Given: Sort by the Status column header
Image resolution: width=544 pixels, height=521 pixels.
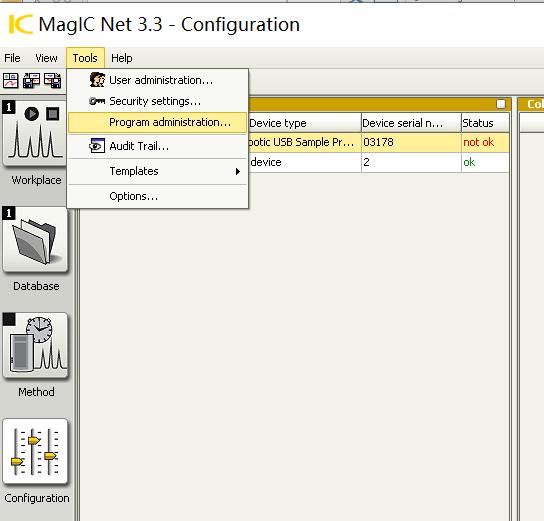Looking at the screenshot, I should tap(485, 123).
